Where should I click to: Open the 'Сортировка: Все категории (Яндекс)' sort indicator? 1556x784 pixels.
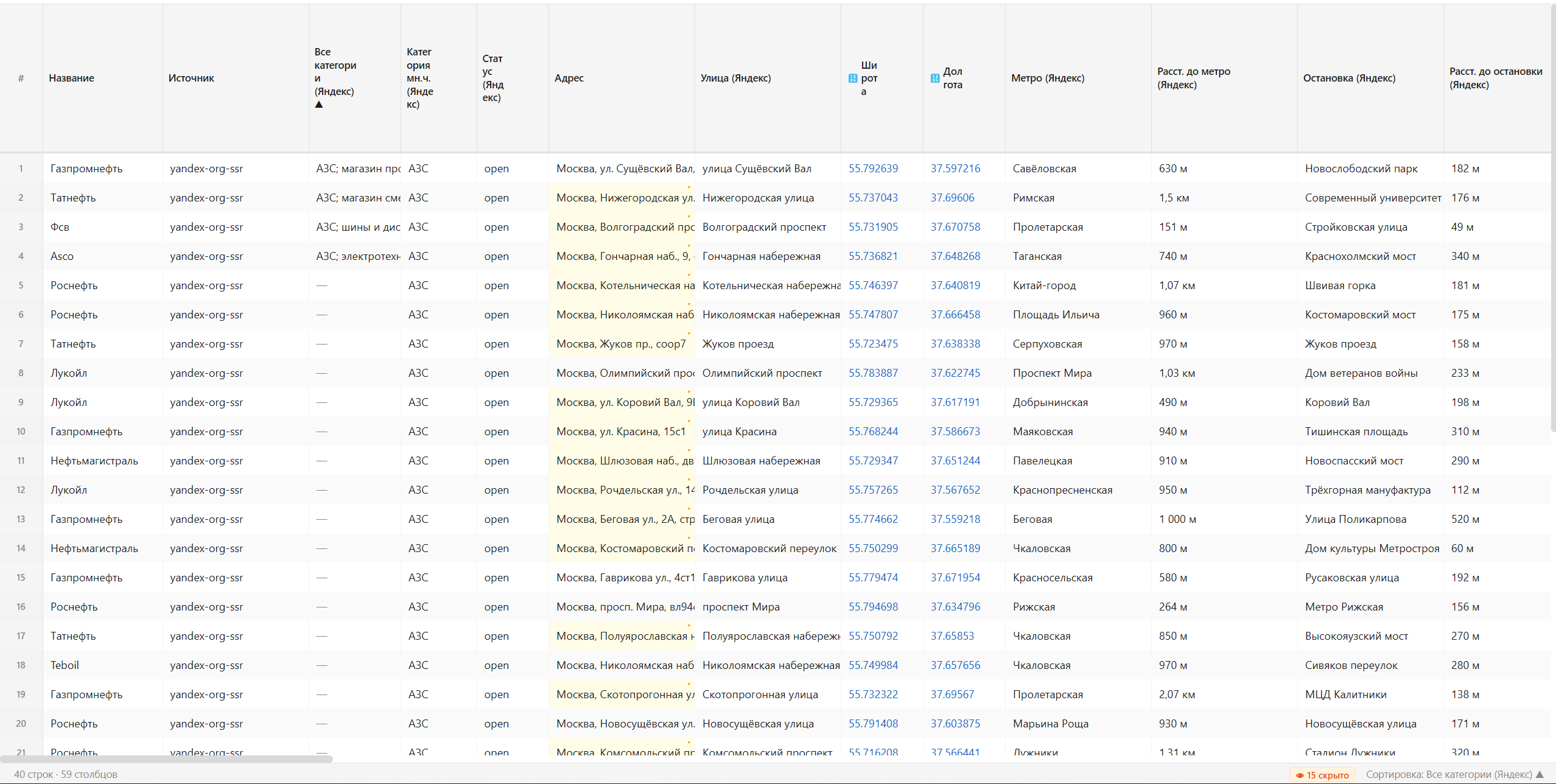tap(1454, 774)
